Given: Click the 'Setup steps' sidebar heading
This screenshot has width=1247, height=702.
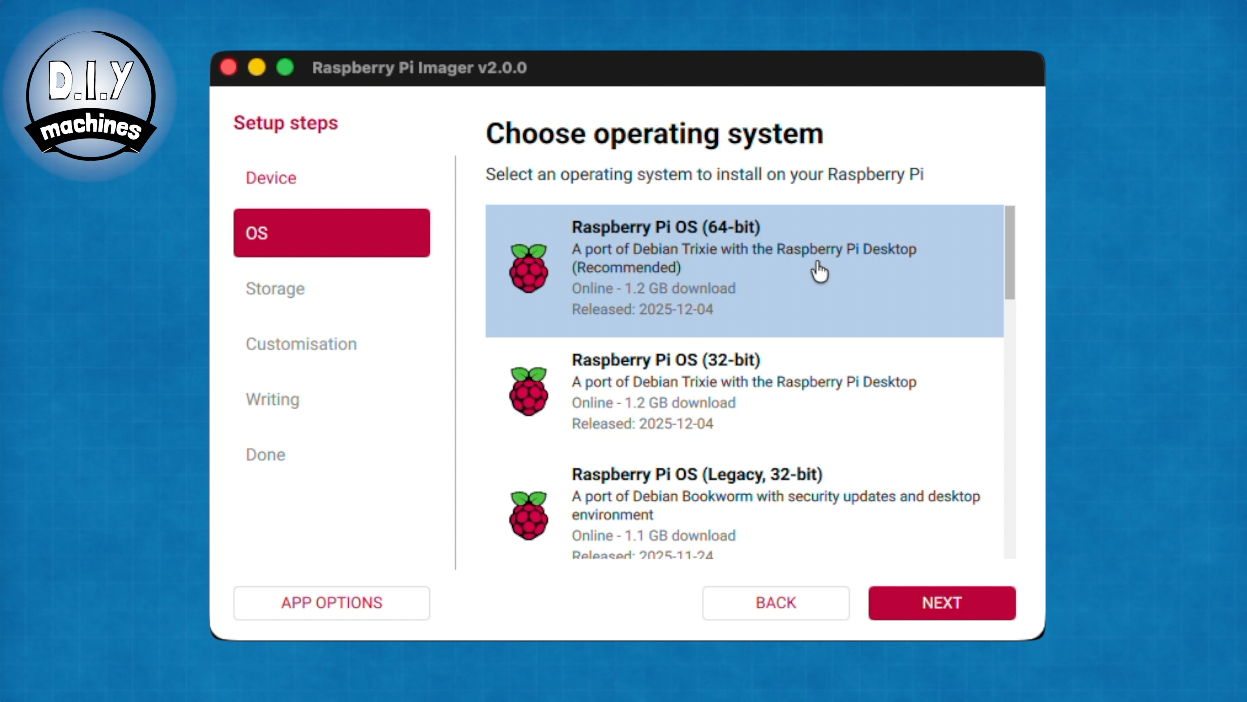Looking at the screenshot, I should 286,123.
